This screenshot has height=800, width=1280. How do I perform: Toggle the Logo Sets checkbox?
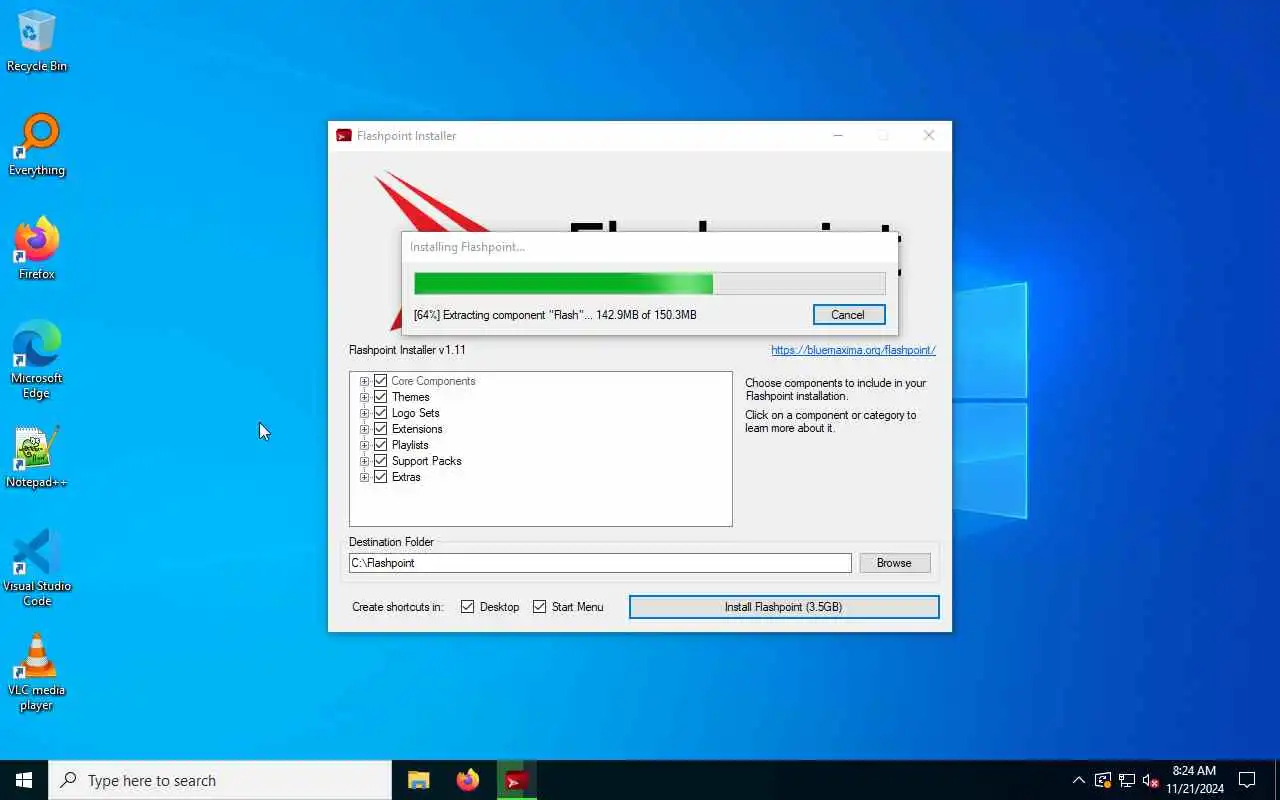tap(380, 413)
